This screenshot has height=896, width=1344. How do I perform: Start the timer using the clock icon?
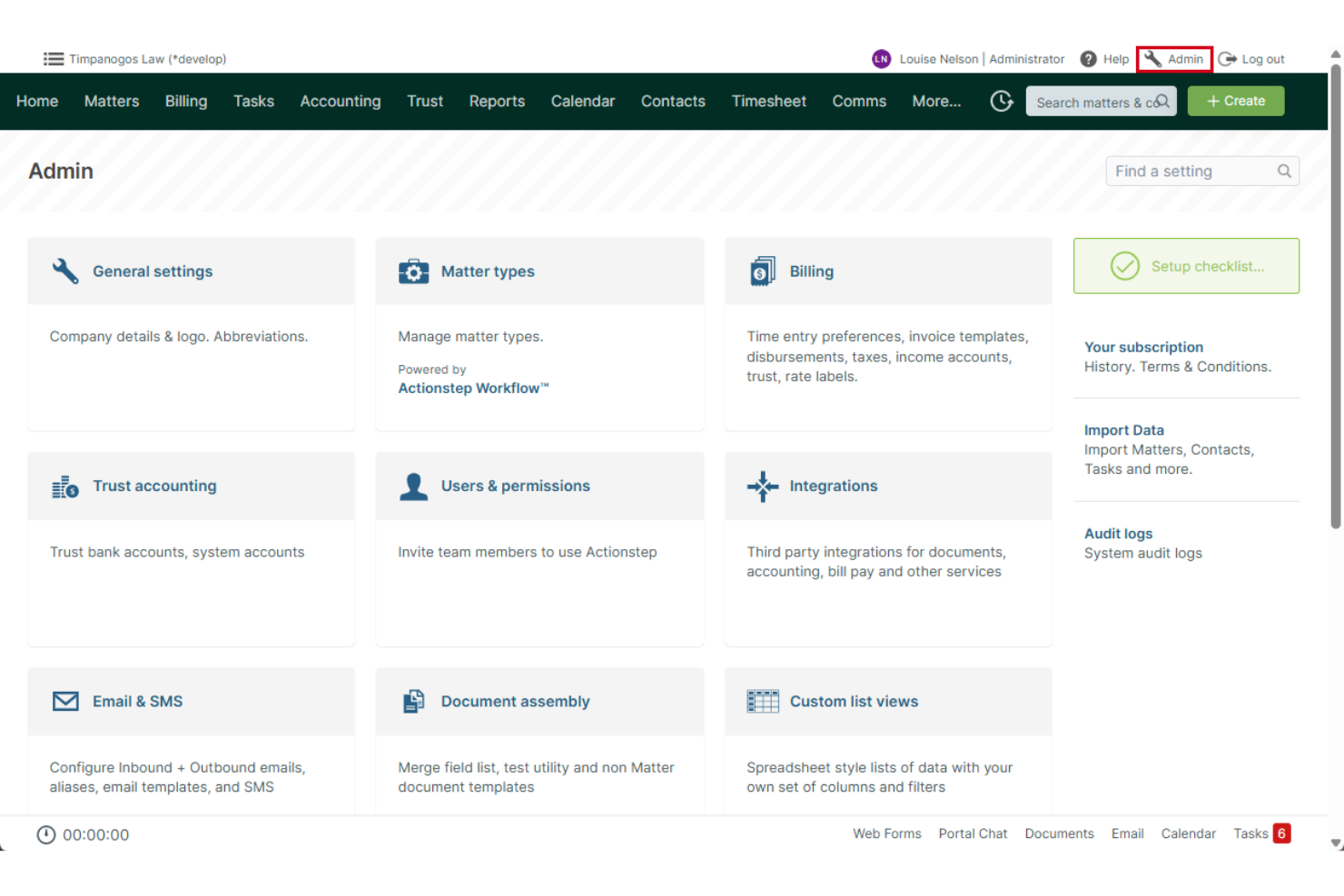tap(1001, 101)
